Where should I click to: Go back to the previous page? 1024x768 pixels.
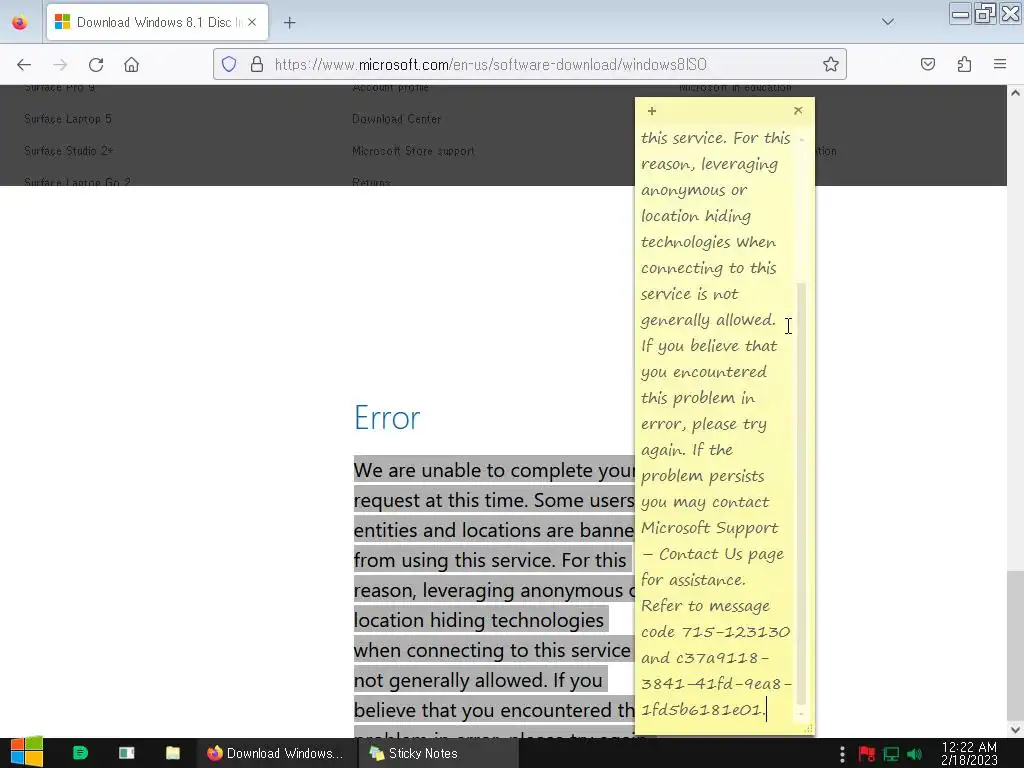[24, 65]
